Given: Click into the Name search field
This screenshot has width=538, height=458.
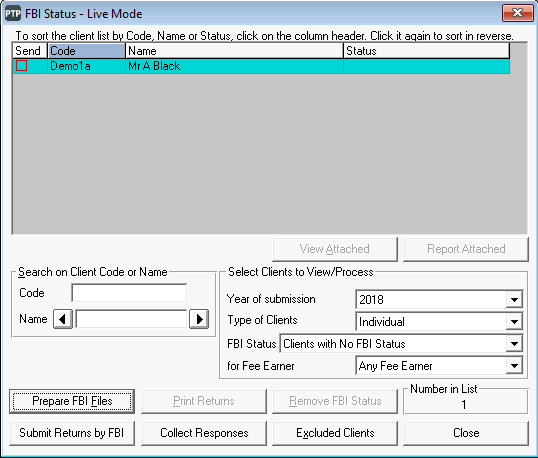Looking at the screenshot, I should tap(131, 319).
